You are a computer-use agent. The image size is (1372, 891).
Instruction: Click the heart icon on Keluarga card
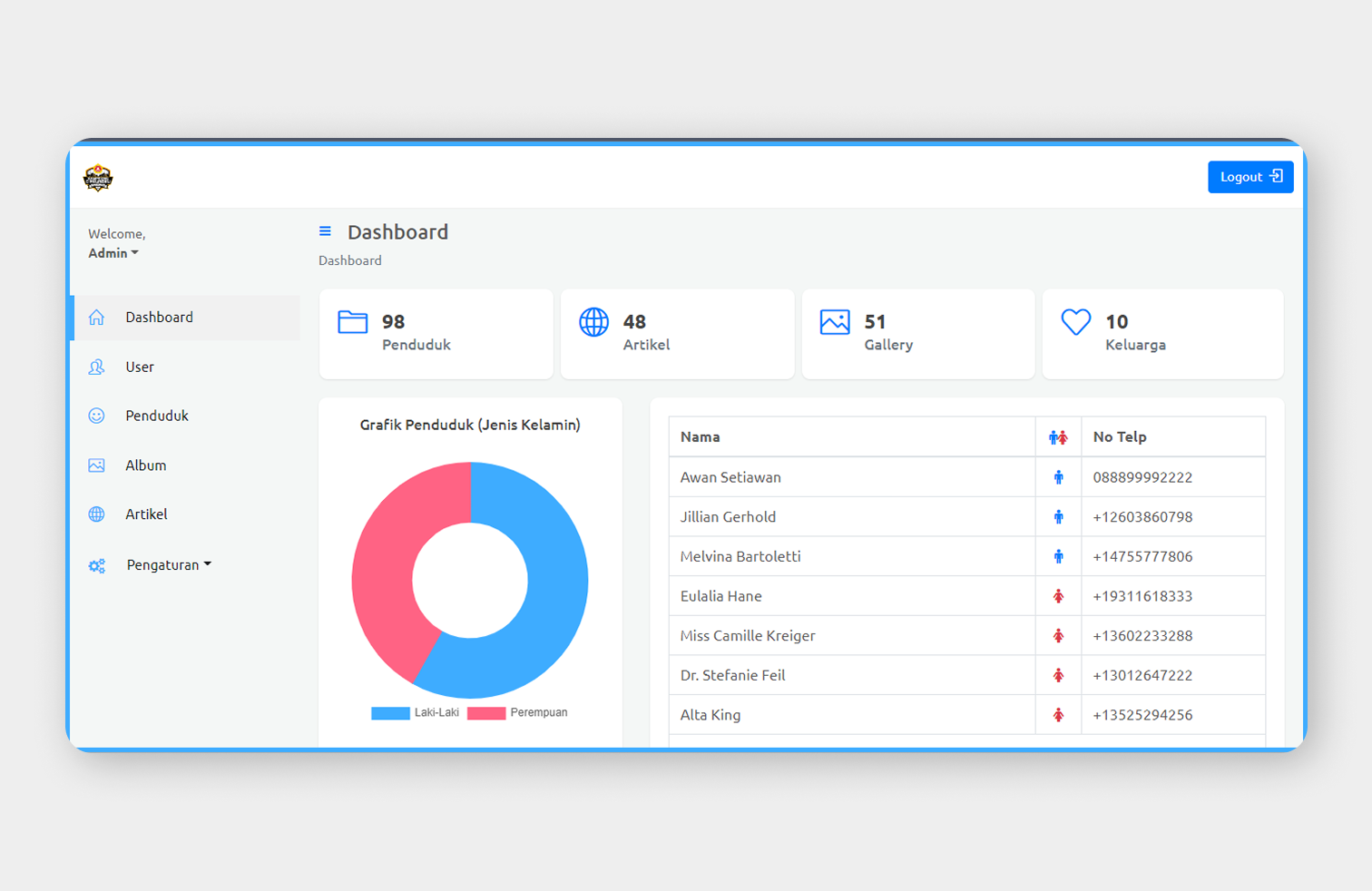click(1076, 322)
